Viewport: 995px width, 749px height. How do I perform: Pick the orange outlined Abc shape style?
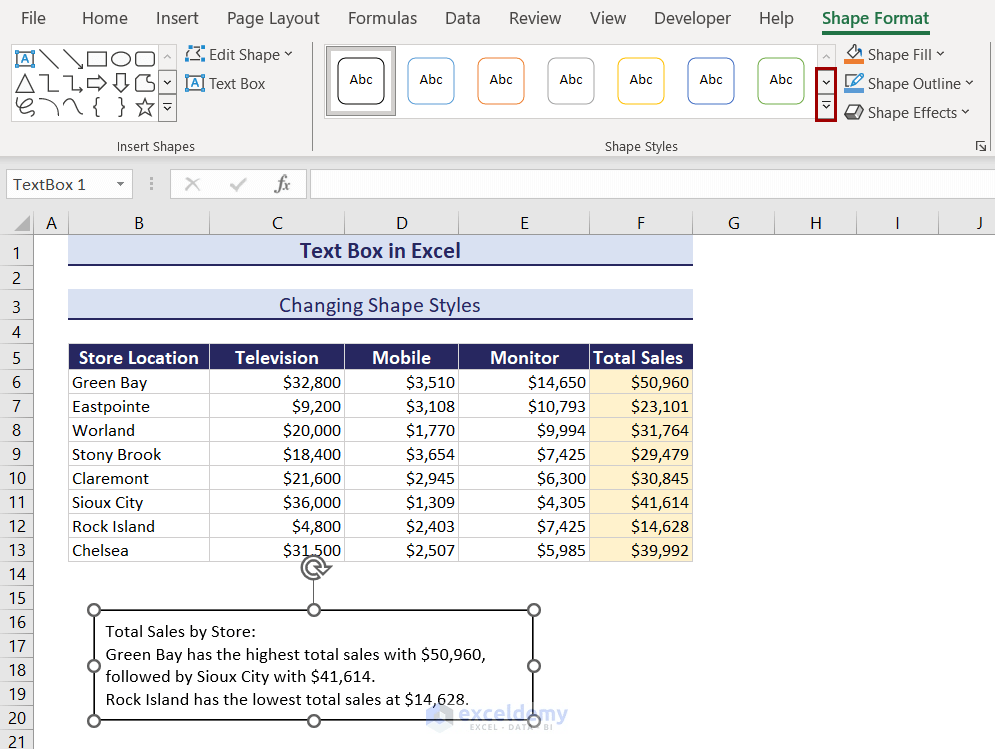tap(501, 81)
